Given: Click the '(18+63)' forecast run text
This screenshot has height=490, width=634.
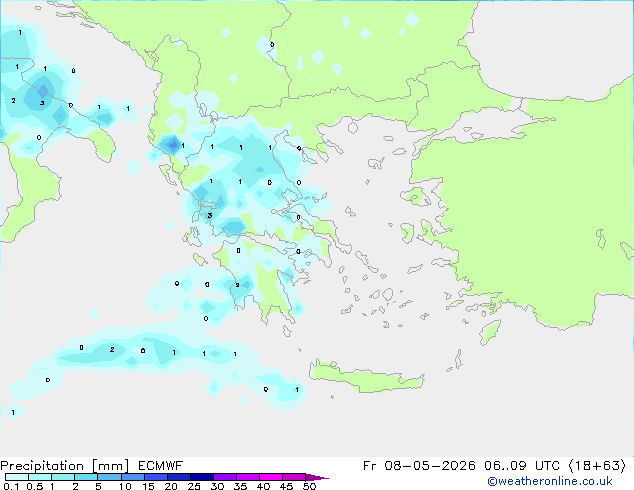Looking at the screenshot, I should (x=597, y=466).
